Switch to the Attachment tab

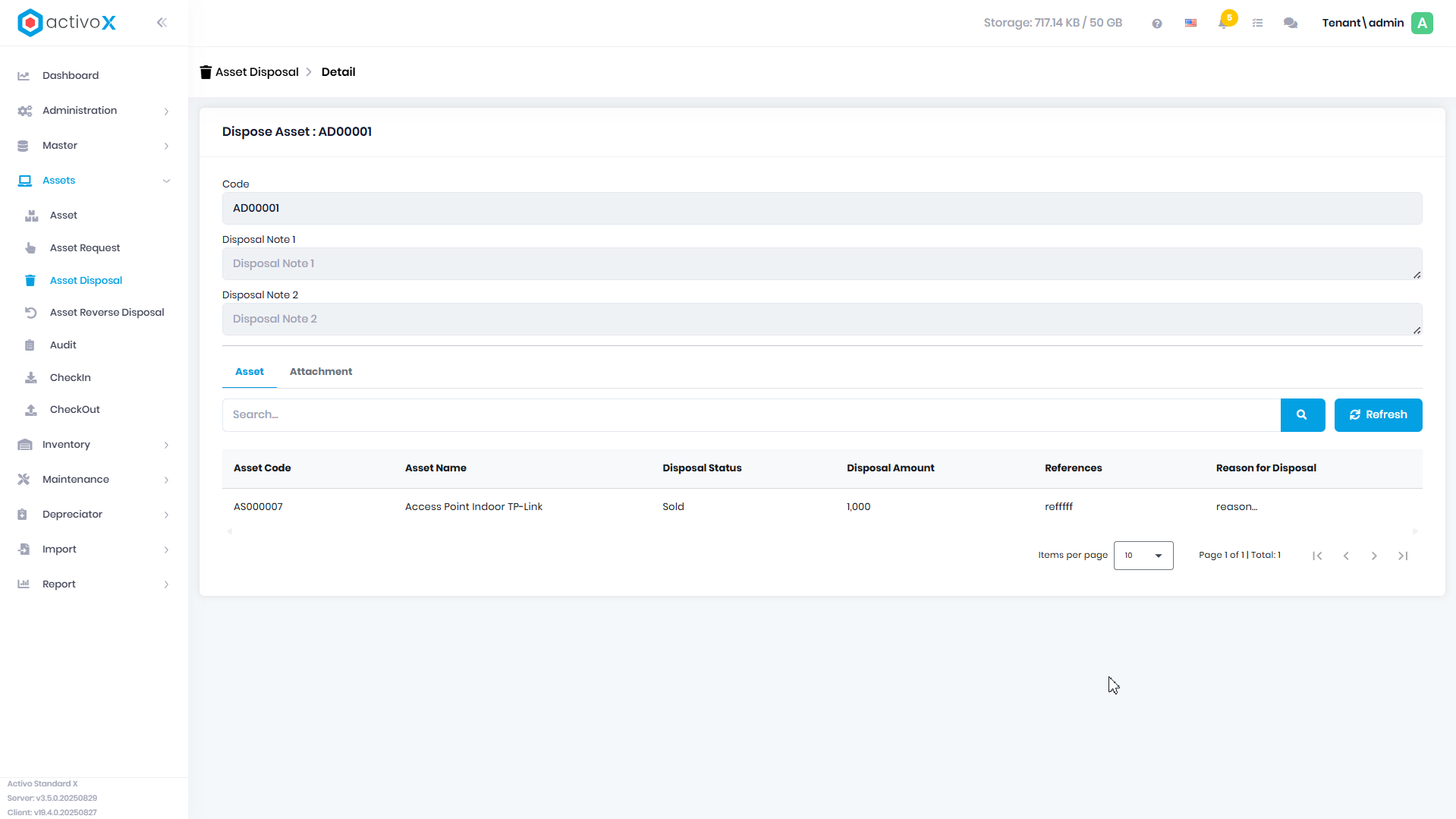(x=321, y=372)
